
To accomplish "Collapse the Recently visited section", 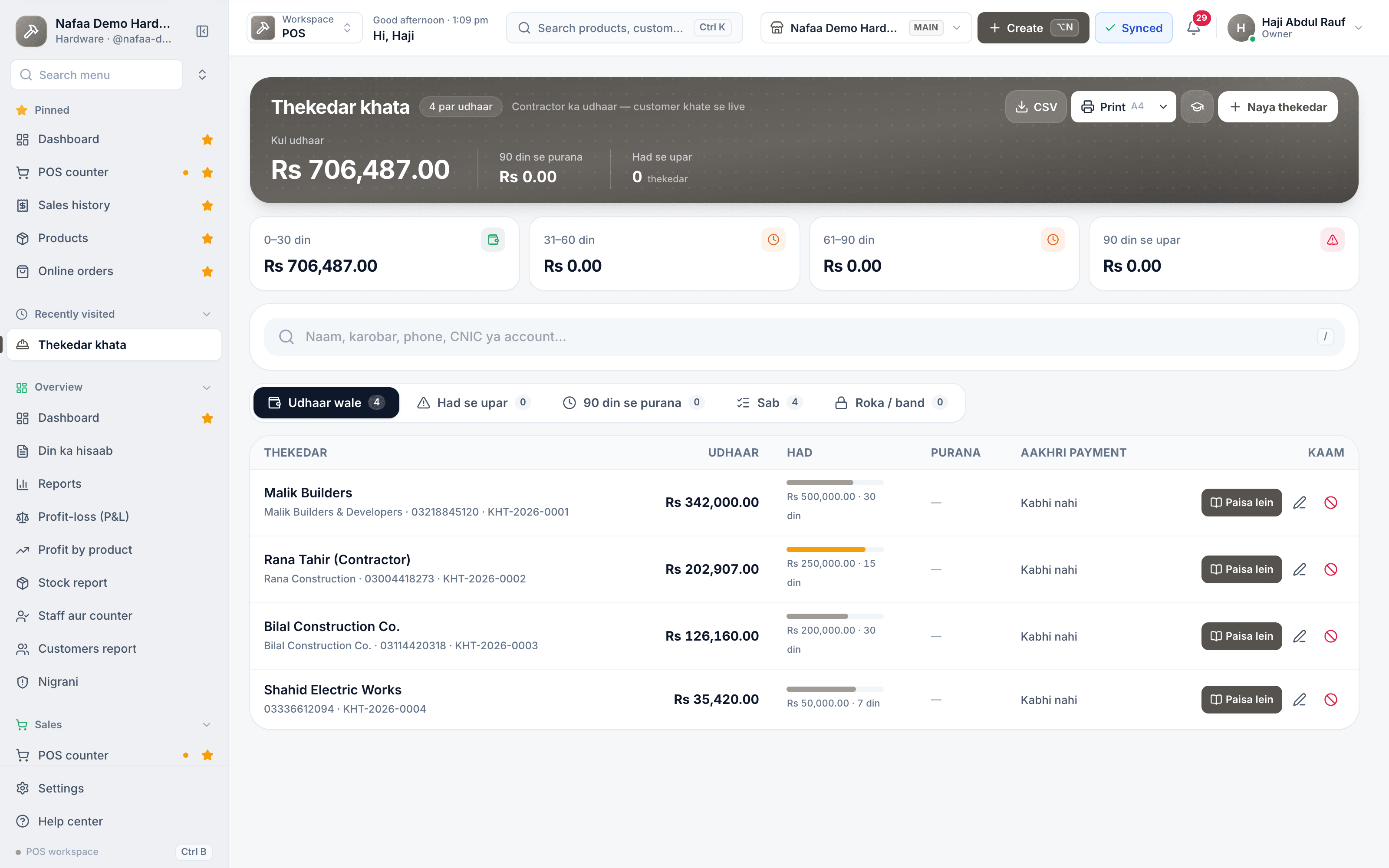I will click(x=207, y=314).
